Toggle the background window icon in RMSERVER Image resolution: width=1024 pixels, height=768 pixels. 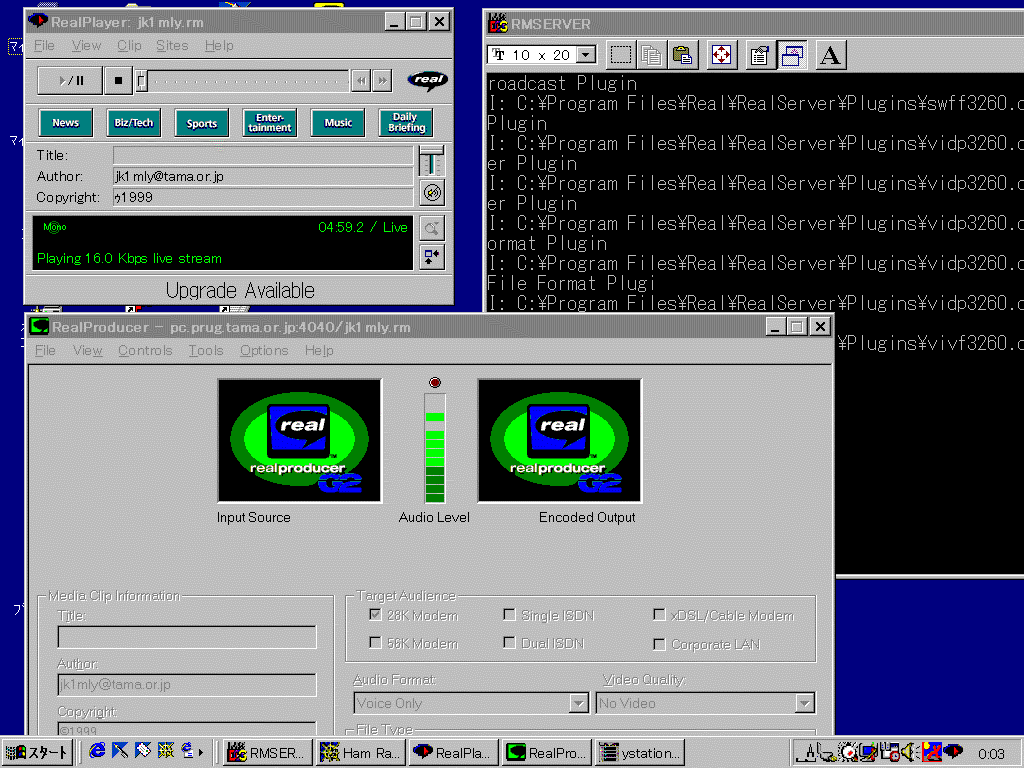(792, 55)
